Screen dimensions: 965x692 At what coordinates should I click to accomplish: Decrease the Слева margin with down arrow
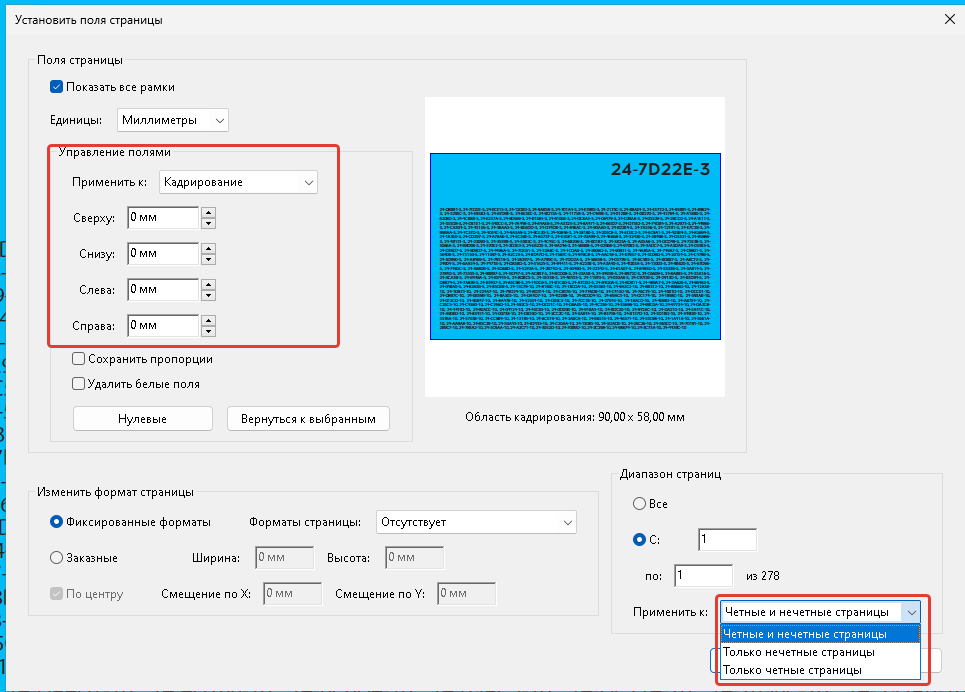tap(208, 295)
